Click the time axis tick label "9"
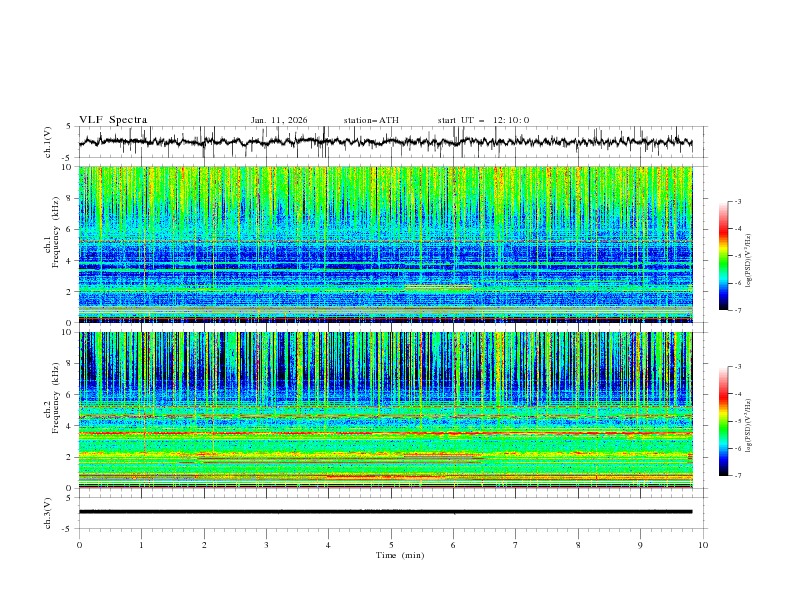This screenshot has height=612, width=792. point(640,545)
